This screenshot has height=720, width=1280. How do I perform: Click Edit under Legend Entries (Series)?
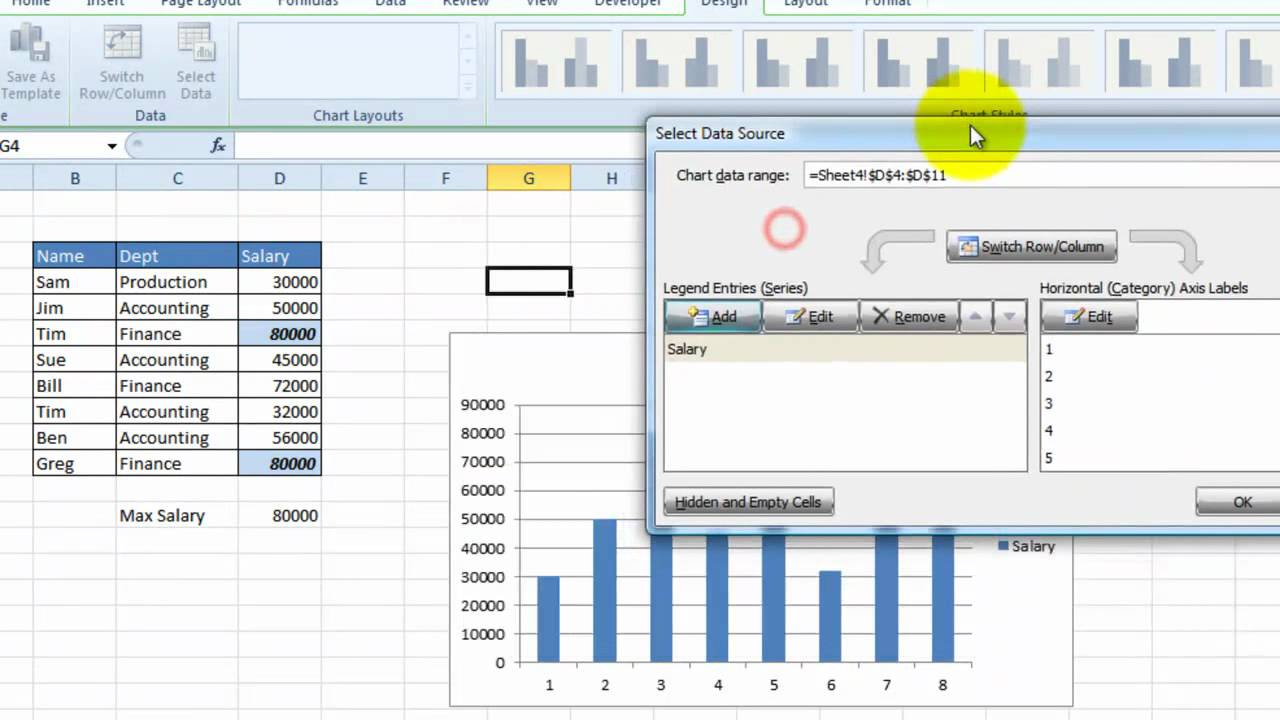810,317
